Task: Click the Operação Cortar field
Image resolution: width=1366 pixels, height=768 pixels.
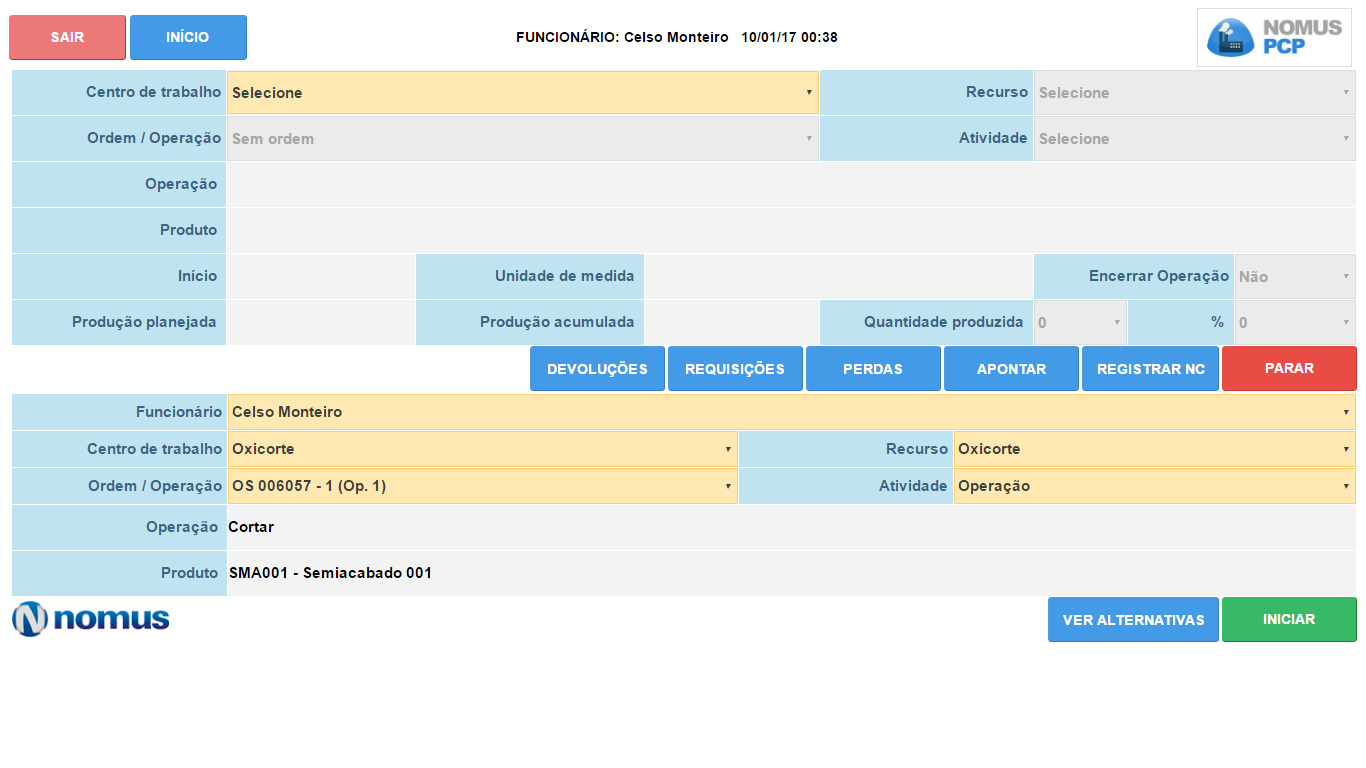Action: tap(790, 527)
